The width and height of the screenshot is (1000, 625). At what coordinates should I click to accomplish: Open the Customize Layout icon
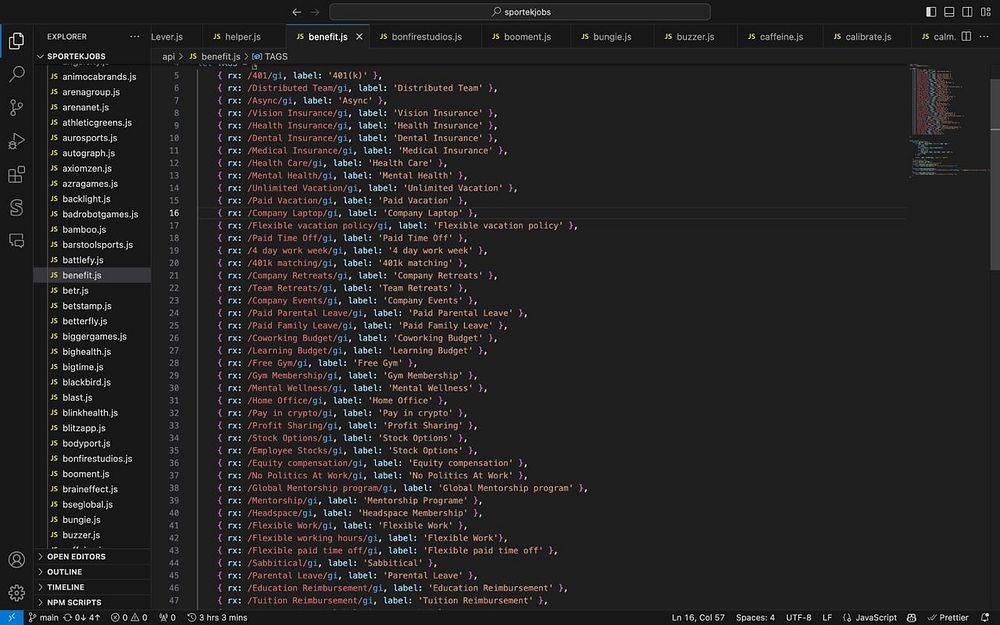tap(985, 12)
